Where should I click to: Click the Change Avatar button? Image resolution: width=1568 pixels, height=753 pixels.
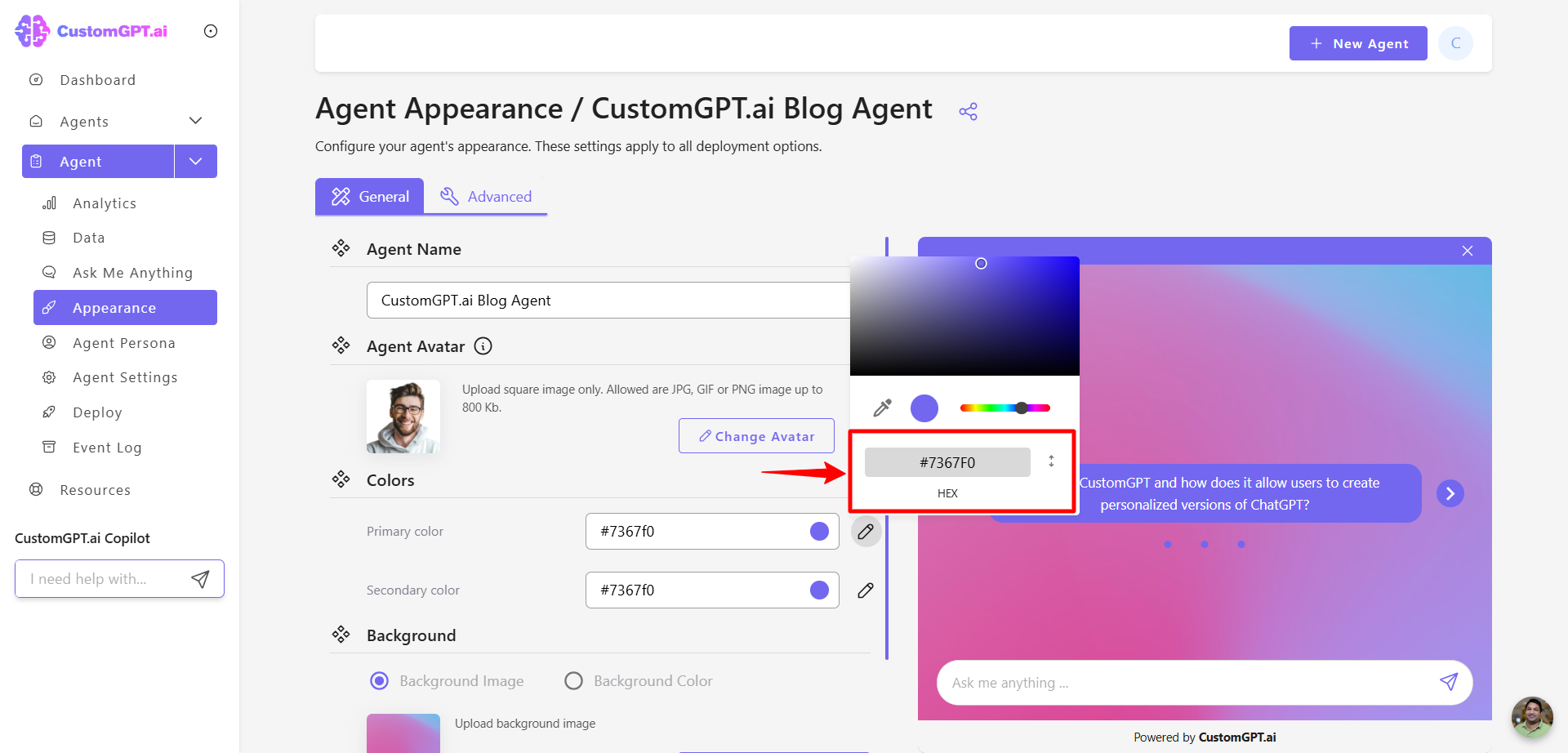tap(756, 436)
